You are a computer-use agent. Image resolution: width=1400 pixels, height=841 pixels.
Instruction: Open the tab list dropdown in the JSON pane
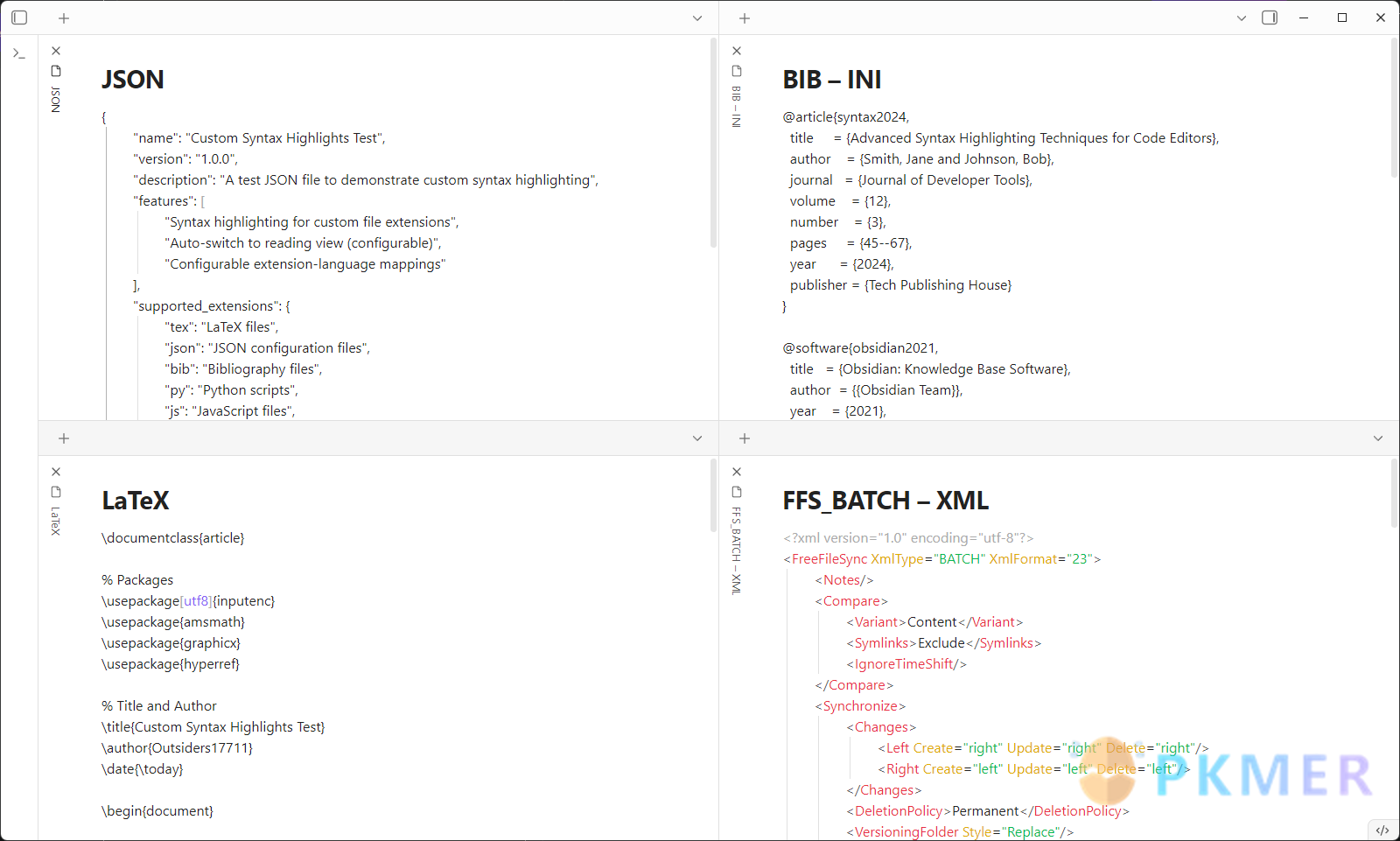click(696, 18)
